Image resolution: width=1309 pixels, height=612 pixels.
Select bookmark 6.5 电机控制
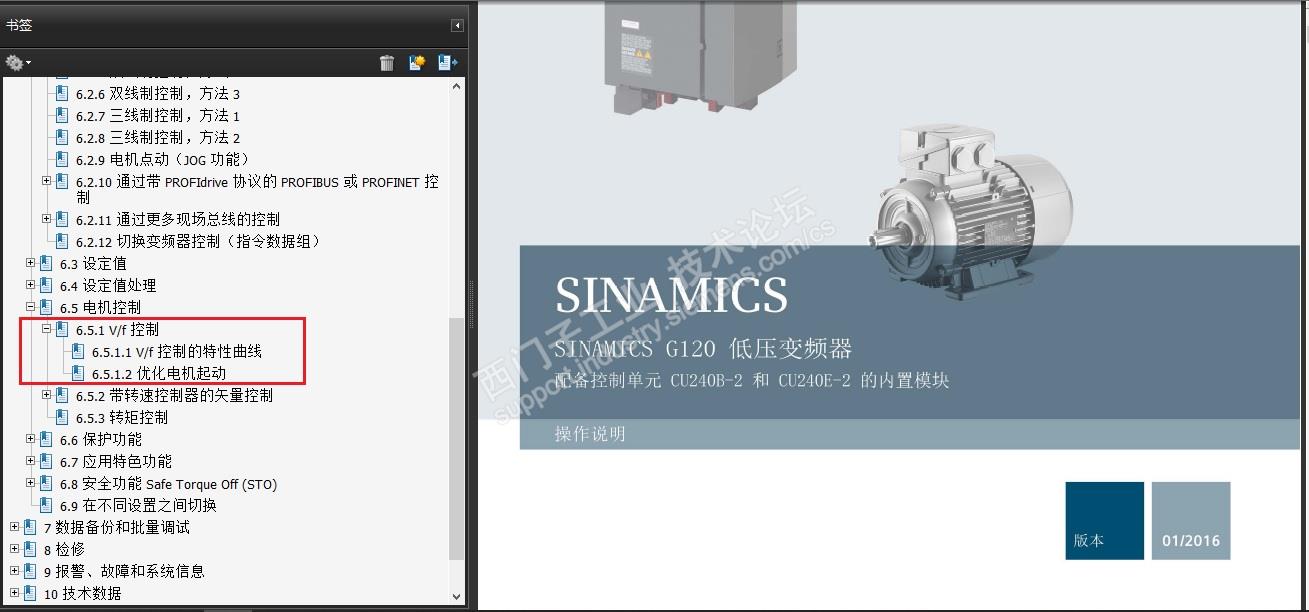(x=100, y=307)
